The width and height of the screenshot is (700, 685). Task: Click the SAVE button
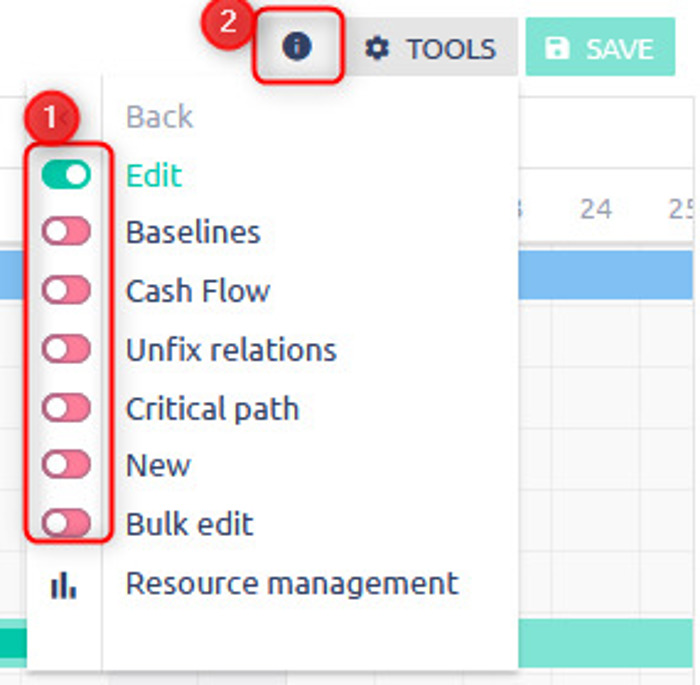[x=600, y=47]
